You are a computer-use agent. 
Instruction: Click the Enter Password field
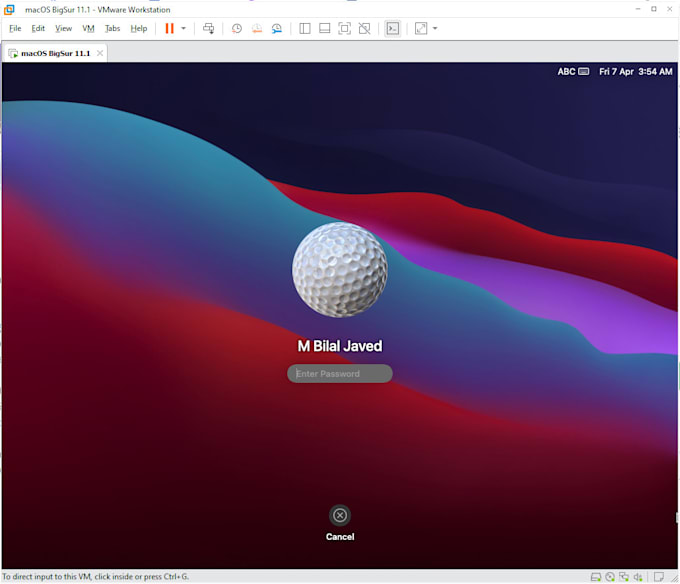[340, 374]
